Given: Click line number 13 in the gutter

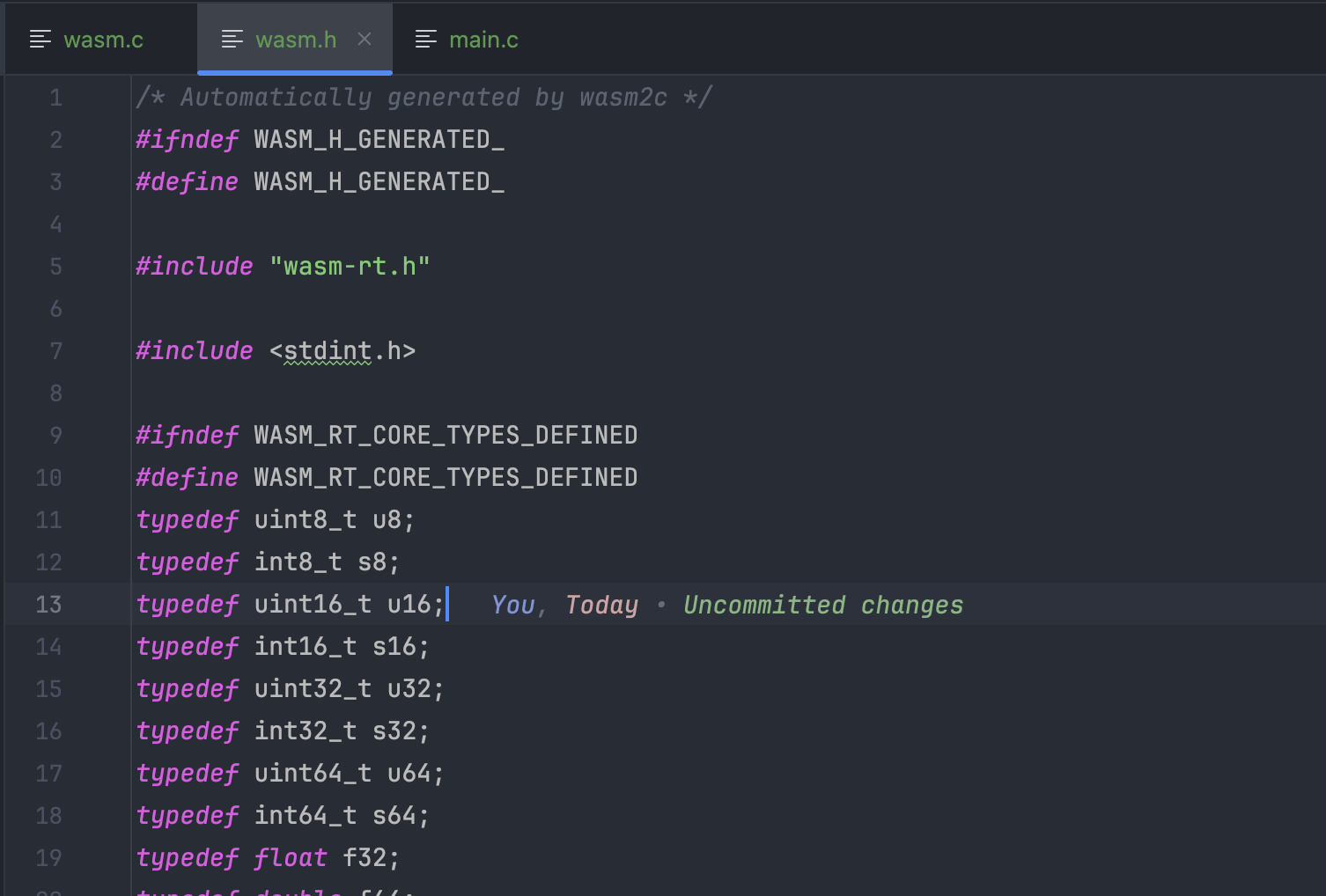Looking at the screenshot, I should tap(48, 605).
